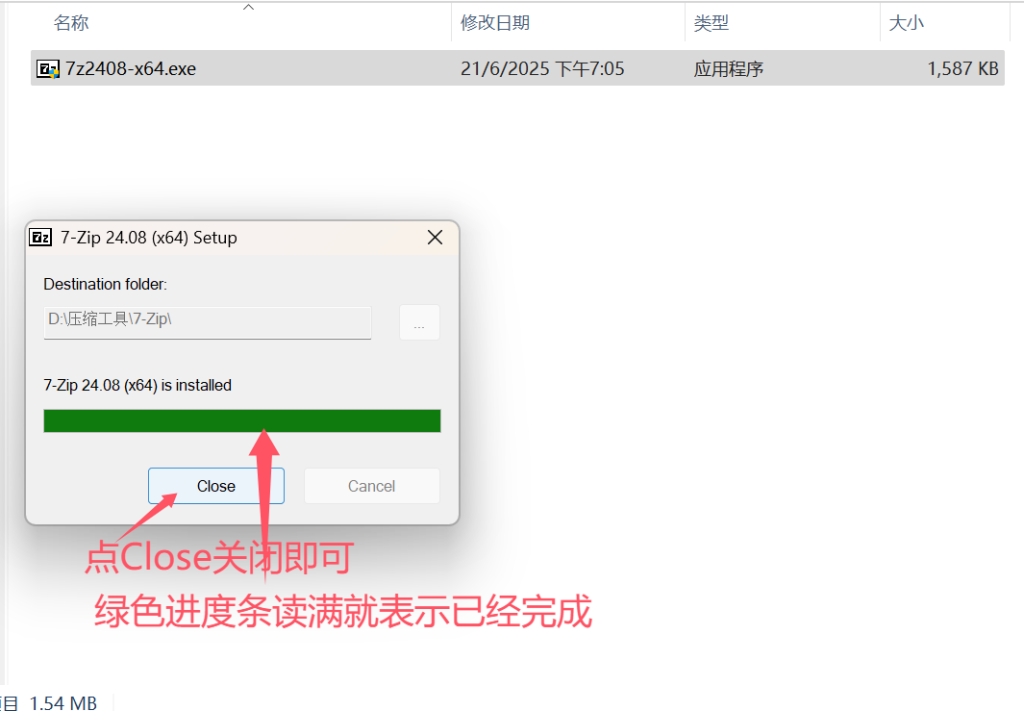The width and height of the screenshot is (1024, 711).
Task: Click the "7-Zip 24.08 (x64) is installed" status text
Action: point(137,385)
